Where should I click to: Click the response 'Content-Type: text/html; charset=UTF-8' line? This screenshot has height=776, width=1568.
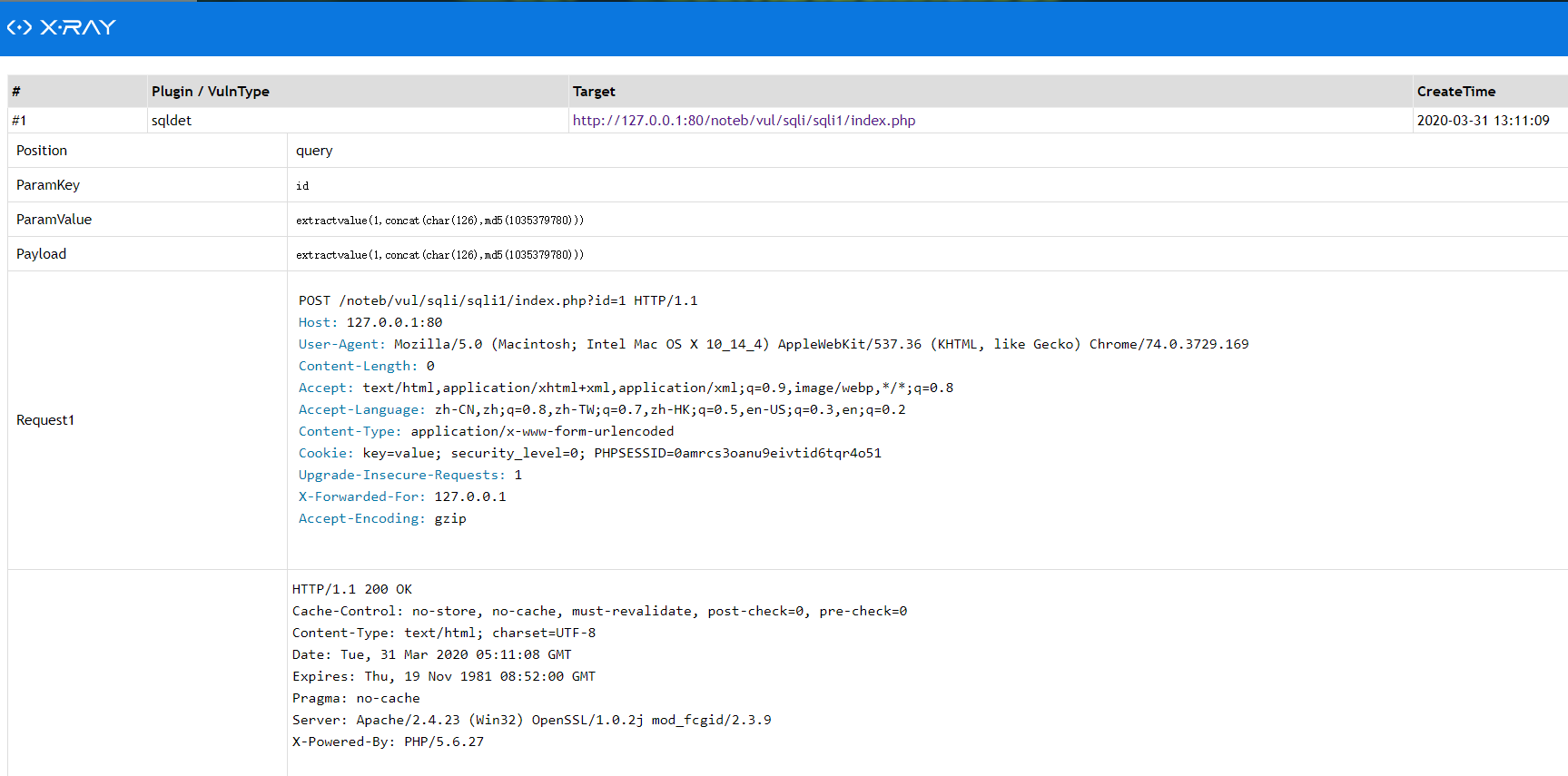click(444, 633)
